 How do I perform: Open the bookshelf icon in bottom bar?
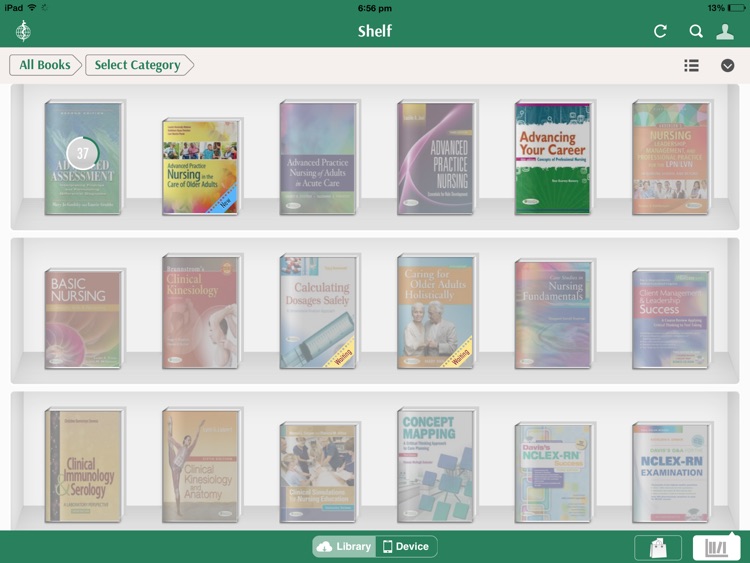point(716,547)
